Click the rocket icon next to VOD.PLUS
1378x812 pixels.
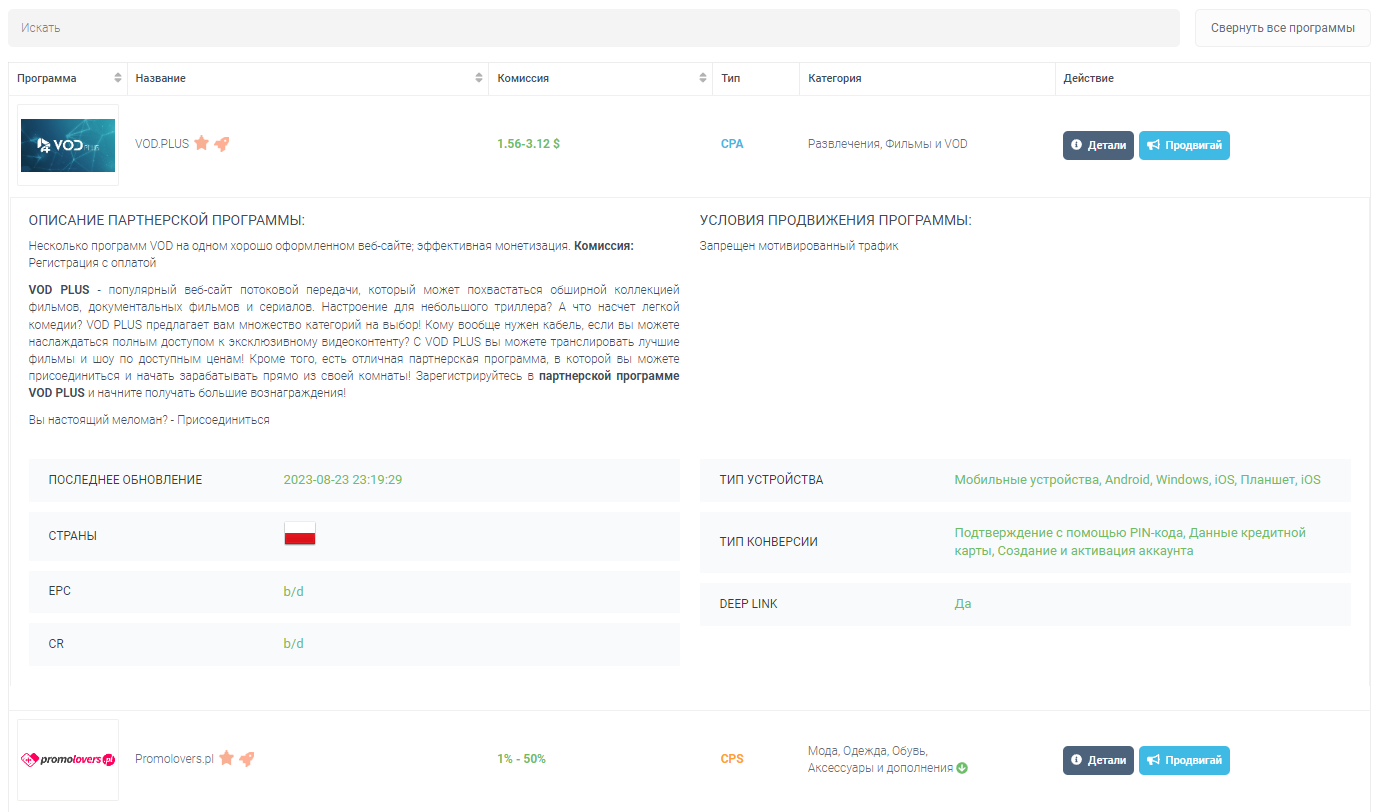[222, 143]
